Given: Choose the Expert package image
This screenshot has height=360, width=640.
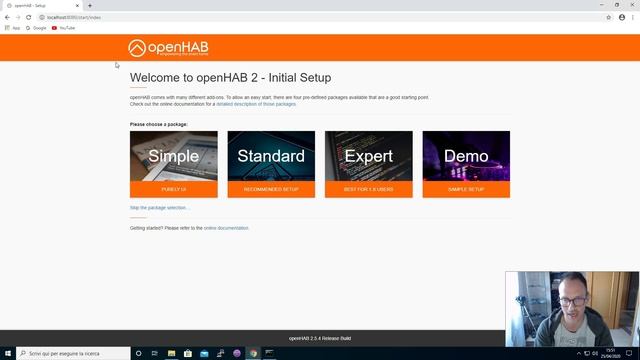Looking at the screenshot, I should (x=369, y=156).
